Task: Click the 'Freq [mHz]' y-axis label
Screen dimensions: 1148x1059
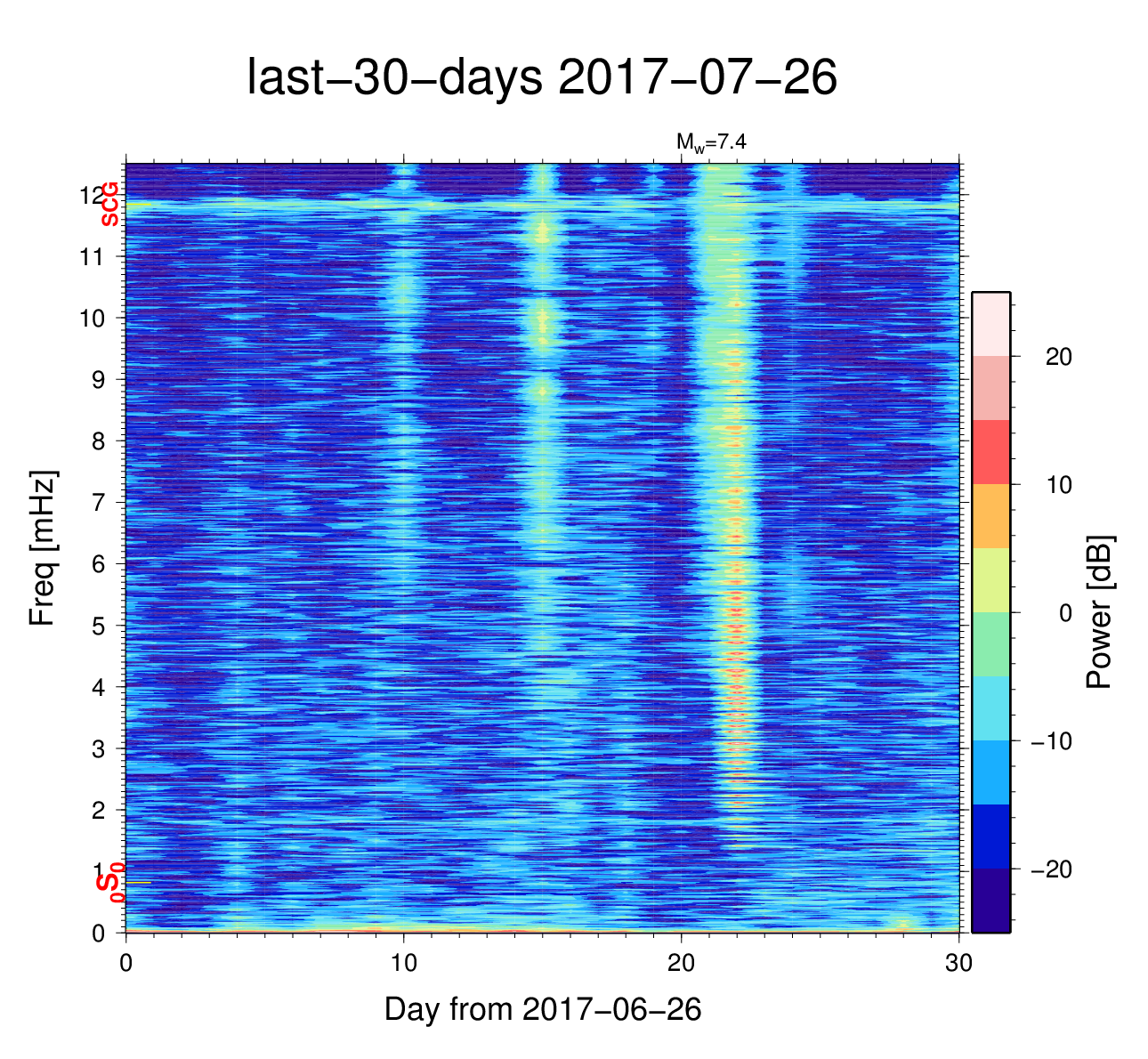Action: 42,547
